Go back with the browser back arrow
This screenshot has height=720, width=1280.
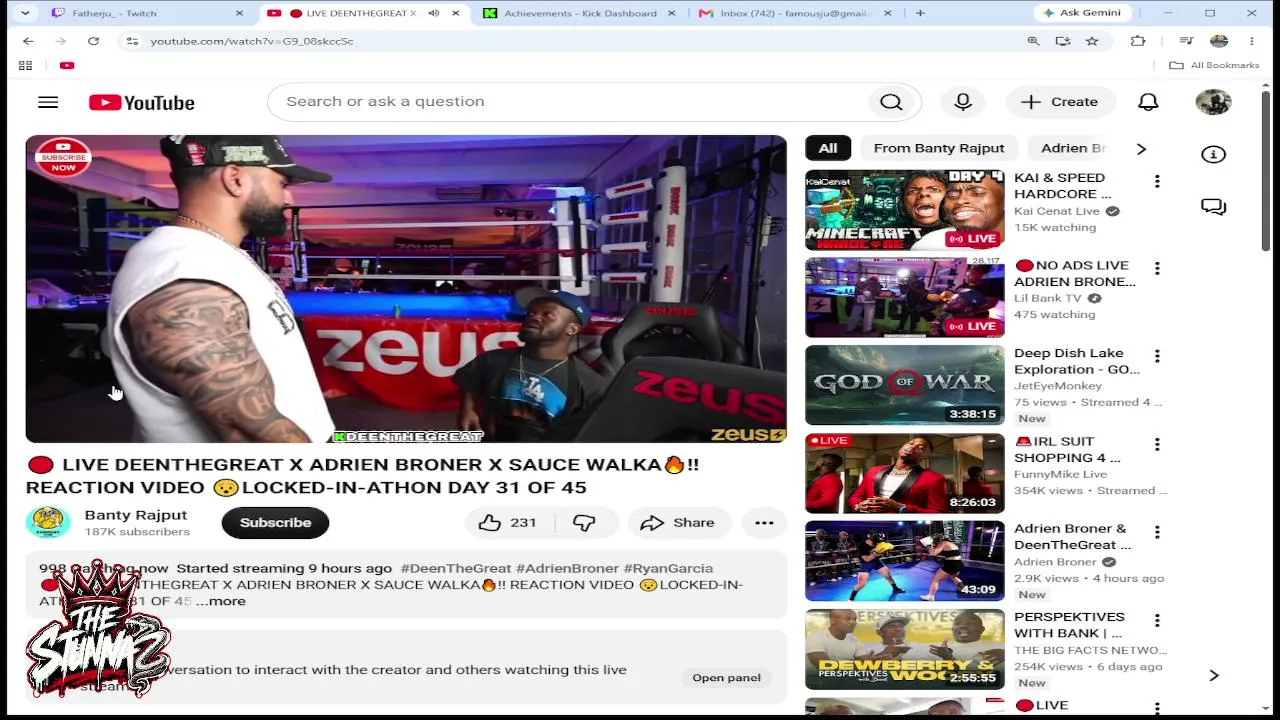tap(28, 41)
